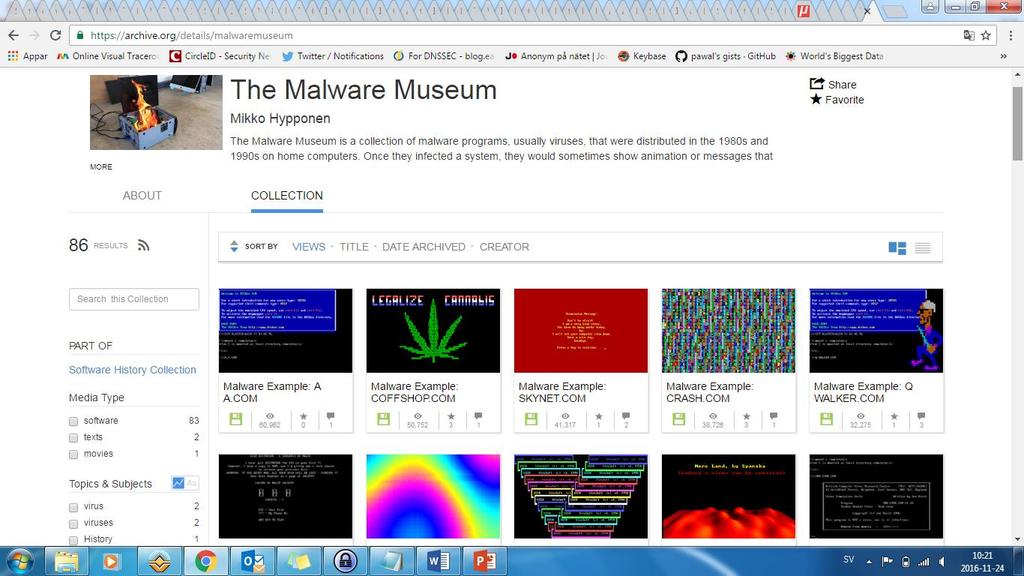This screenshot has width=1024, height=576.
Task: Sort results by DATE ARCHIVED
Action: pyautogui.click(x=424, y=247)
